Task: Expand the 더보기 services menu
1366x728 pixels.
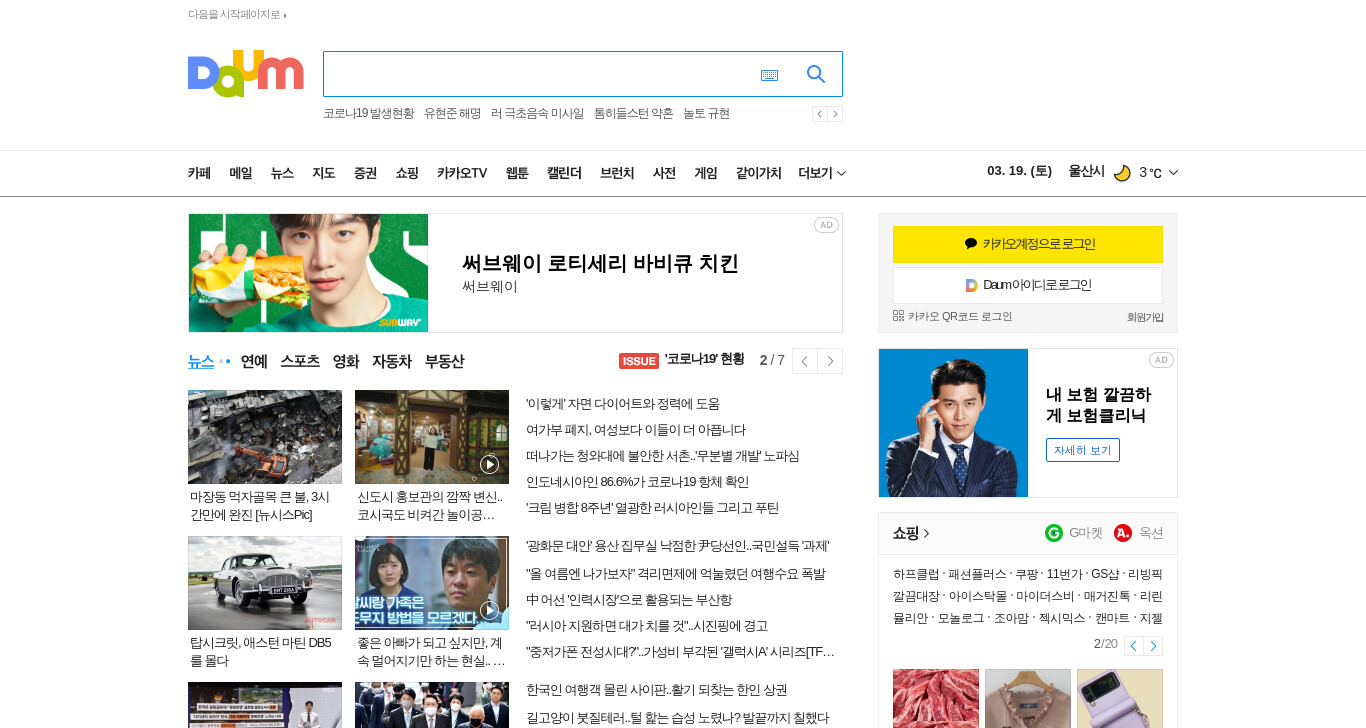Action: pos(822,173)
